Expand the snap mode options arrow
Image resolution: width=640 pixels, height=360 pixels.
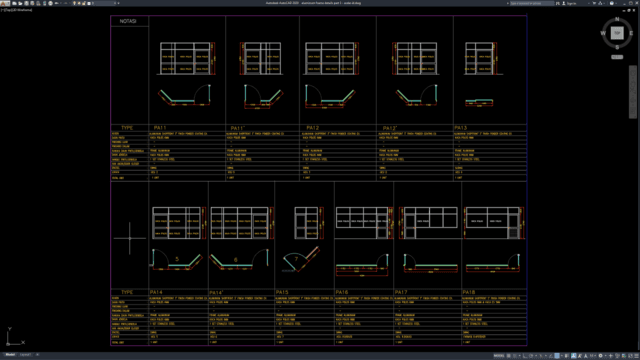click(x=520, y=356)
